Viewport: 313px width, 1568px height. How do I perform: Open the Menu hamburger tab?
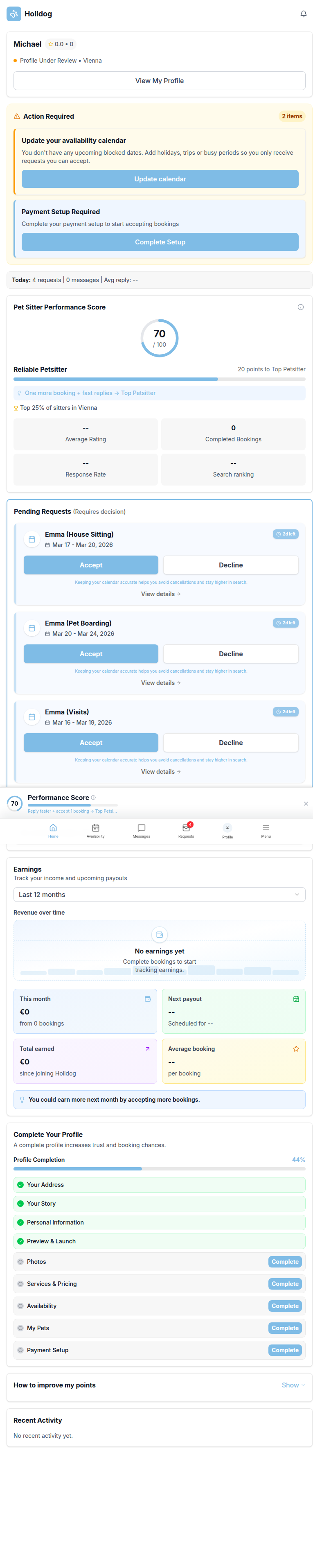[266, 831]
